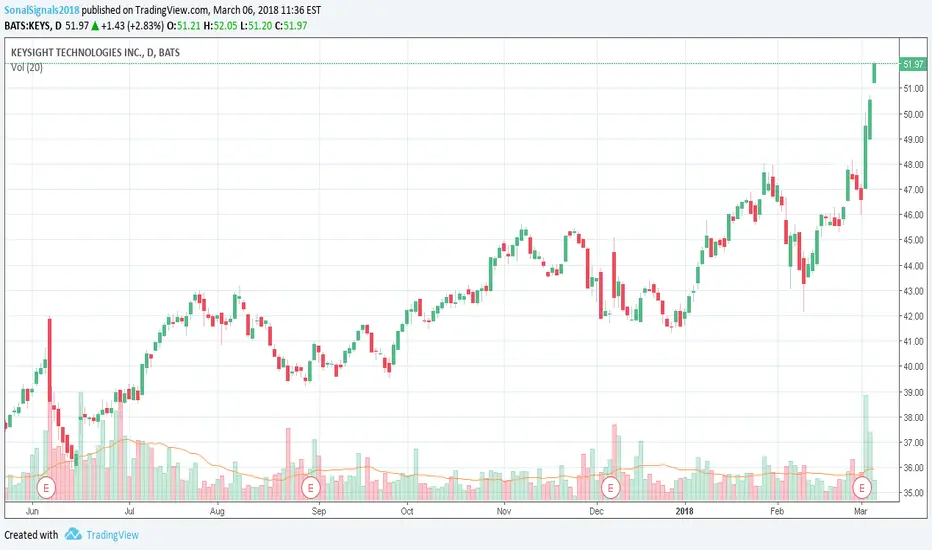Click the earnings E marker beside Dec
The image size is (932, 550).
pyautogui.click(x=610, y=488)
